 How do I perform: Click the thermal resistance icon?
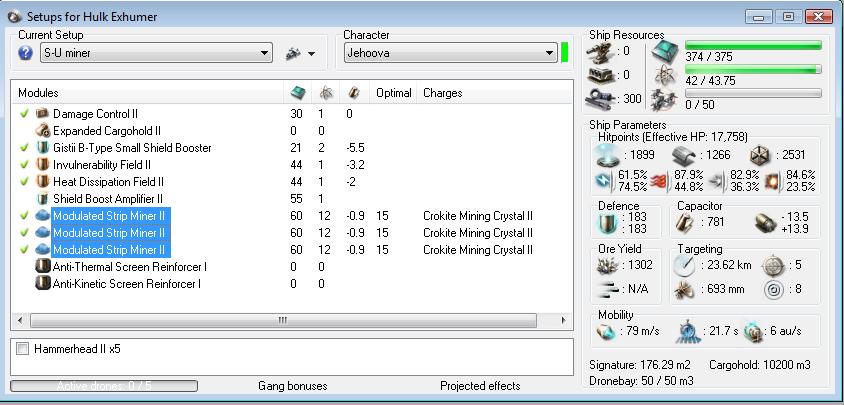click(x=657, y=181)
